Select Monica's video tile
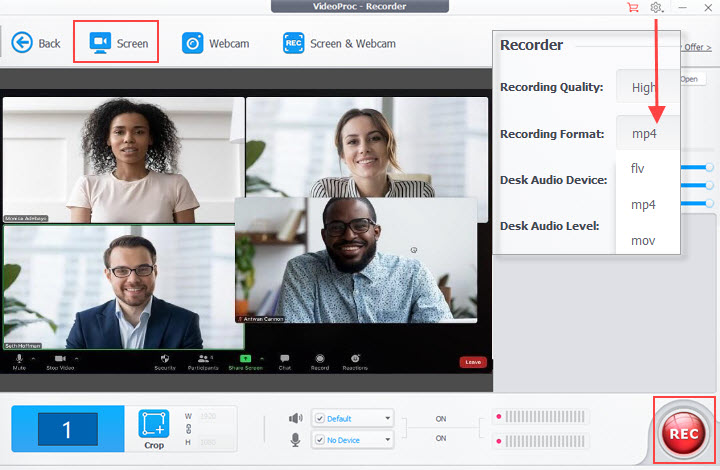The image size is (720, 470). 124,160
